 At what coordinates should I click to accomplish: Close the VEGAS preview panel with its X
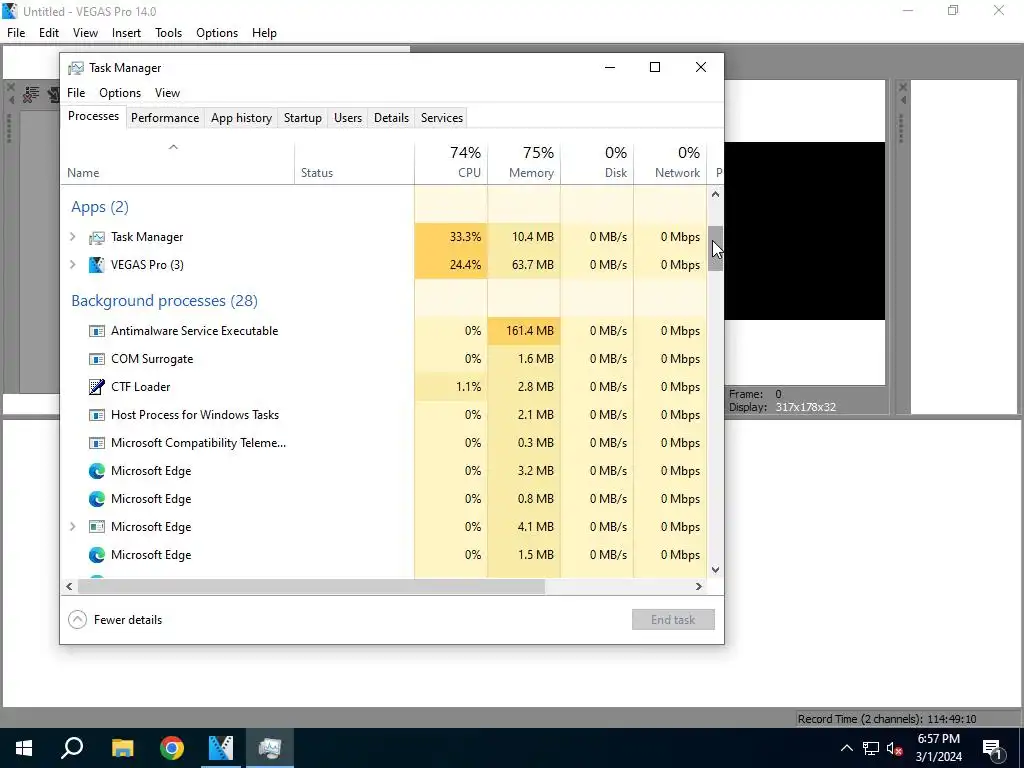(x=903, y=87)
